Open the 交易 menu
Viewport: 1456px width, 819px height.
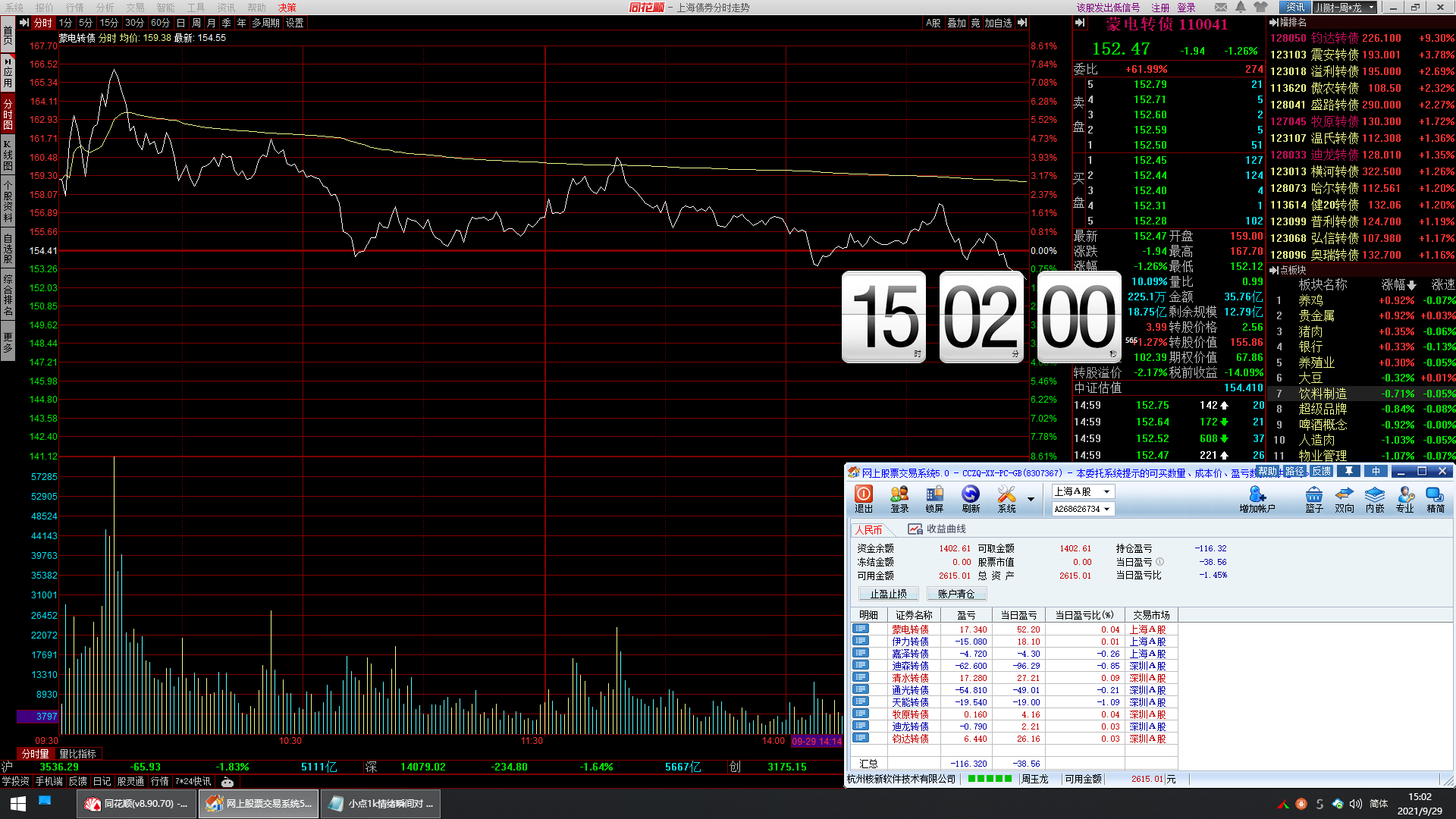136,7
